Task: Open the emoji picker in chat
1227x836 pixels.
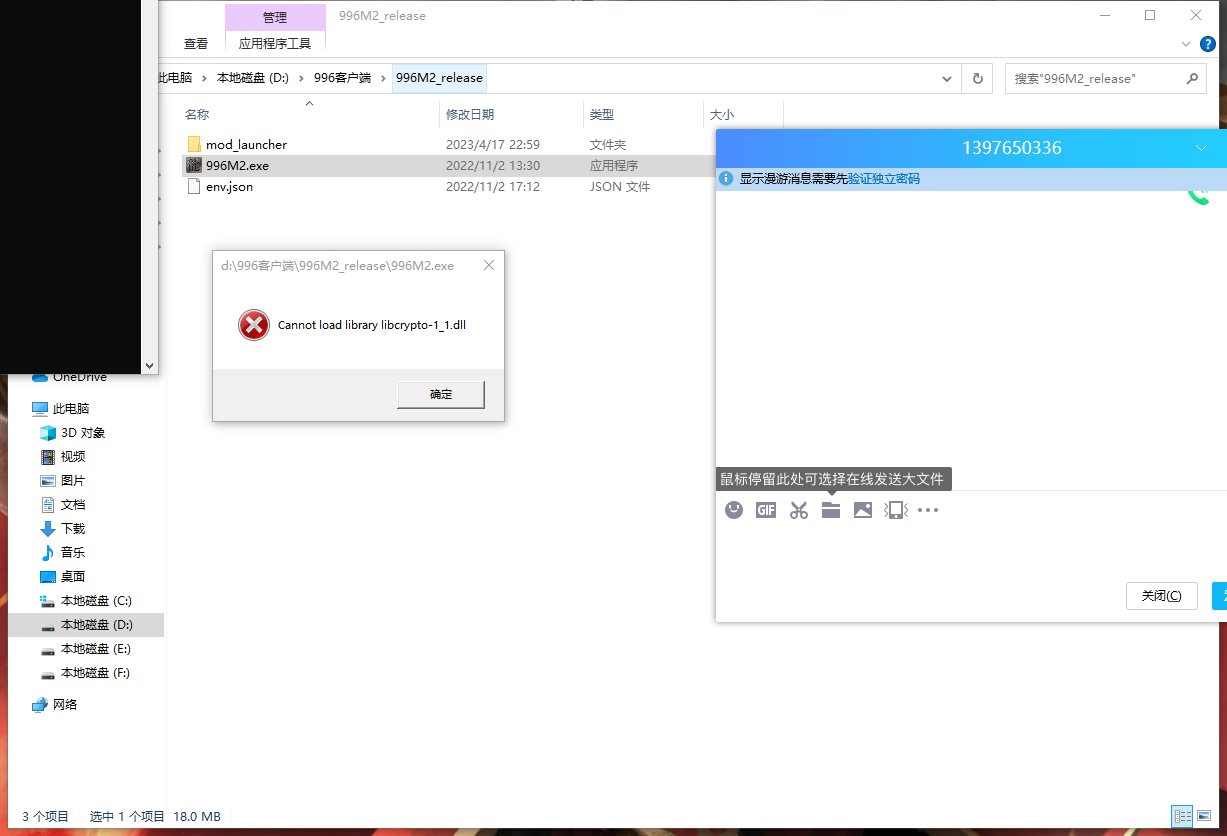Action: tap(734, 510)
